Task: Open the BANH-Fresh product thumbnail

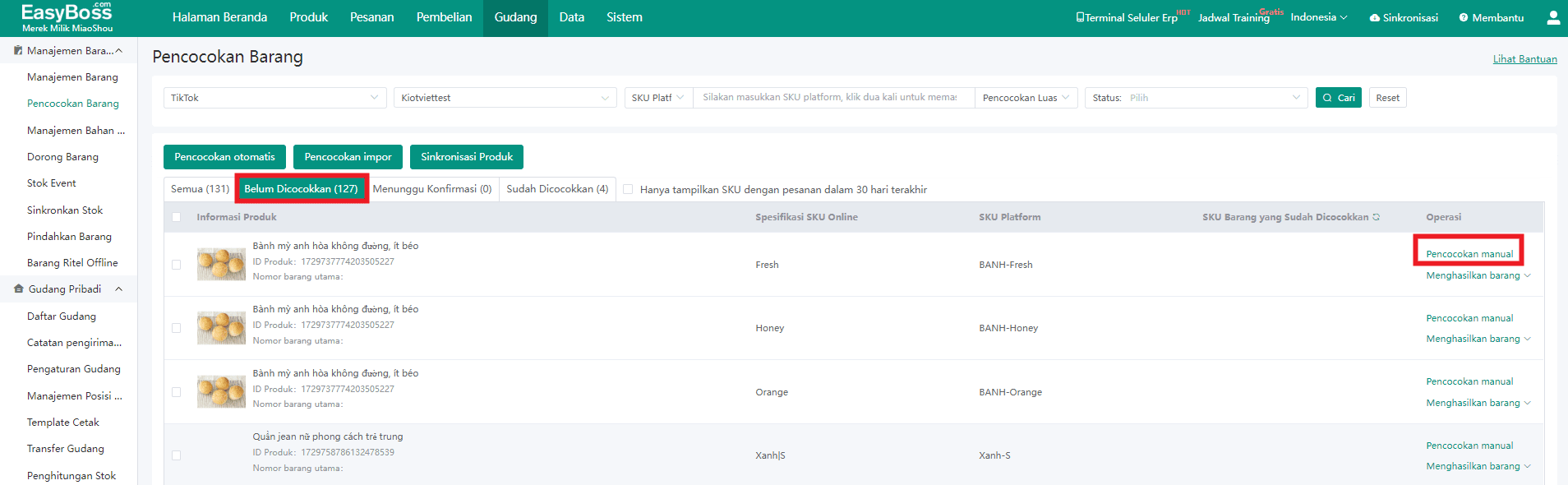Action: tap(221, 265)
